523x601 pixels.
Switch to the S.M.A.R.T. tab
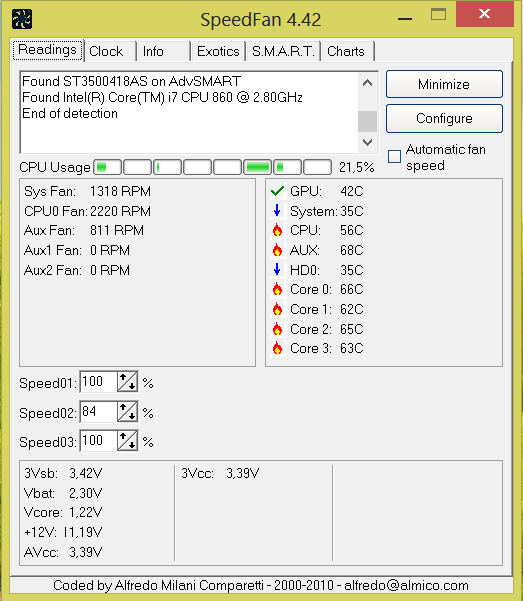(x=283, y=51)
